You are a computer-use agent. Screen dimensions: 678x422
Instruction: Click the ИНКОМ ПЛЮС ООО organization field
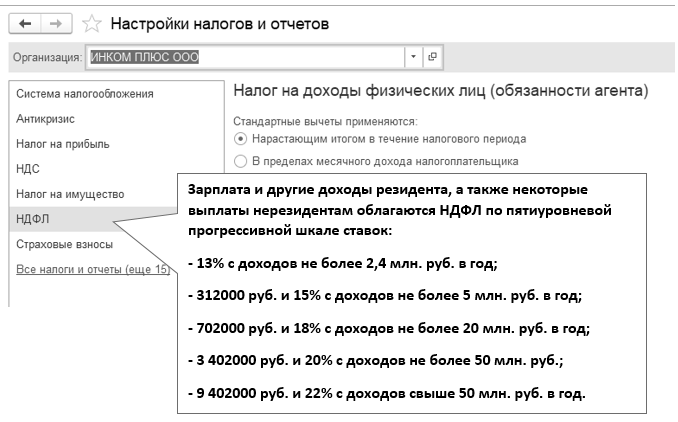pos(245,58)
